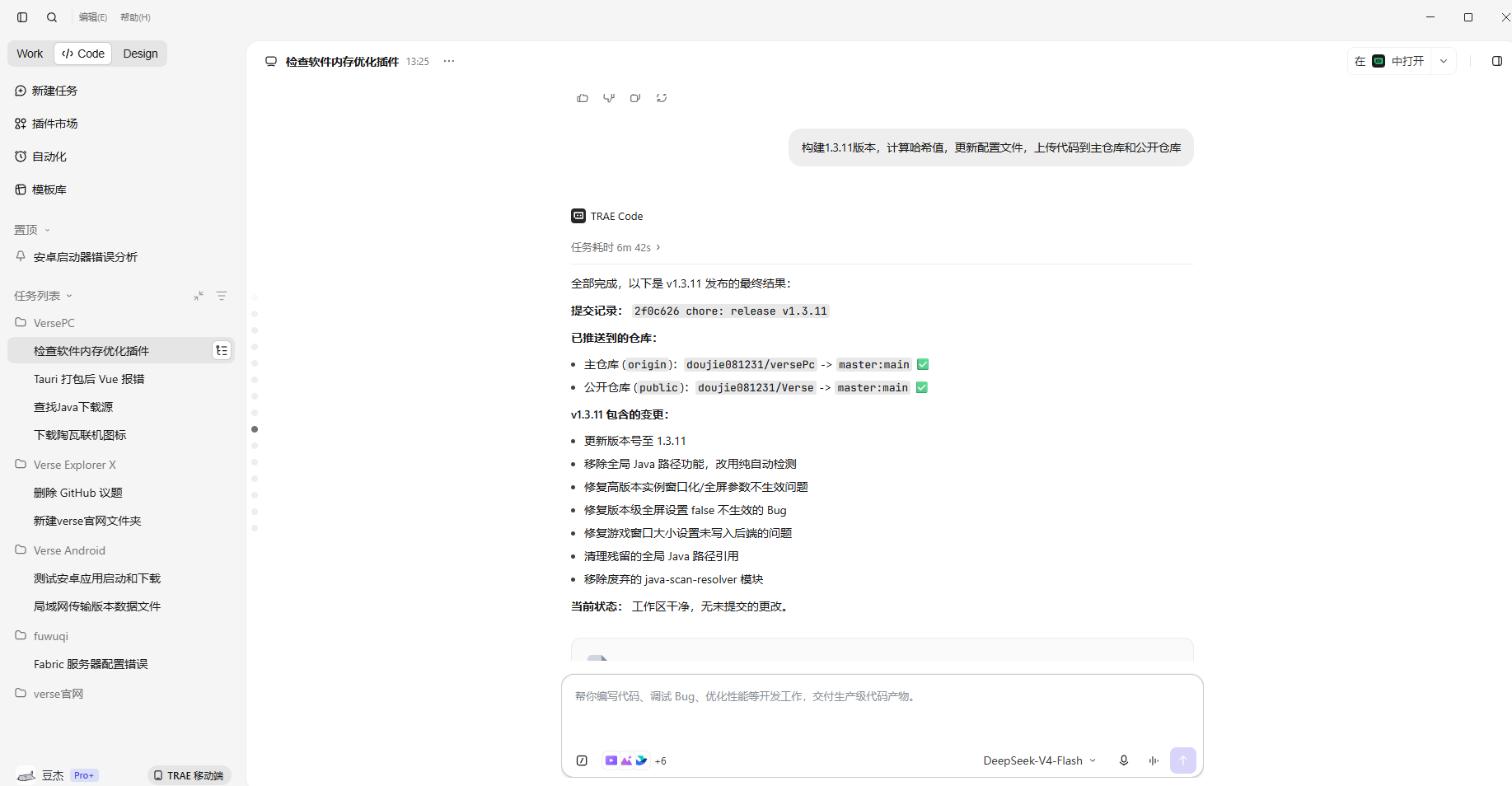The width and height of the screenshot is (1512, 786).
Task: Click the Pro+ badge
Action: click(84, 775)
